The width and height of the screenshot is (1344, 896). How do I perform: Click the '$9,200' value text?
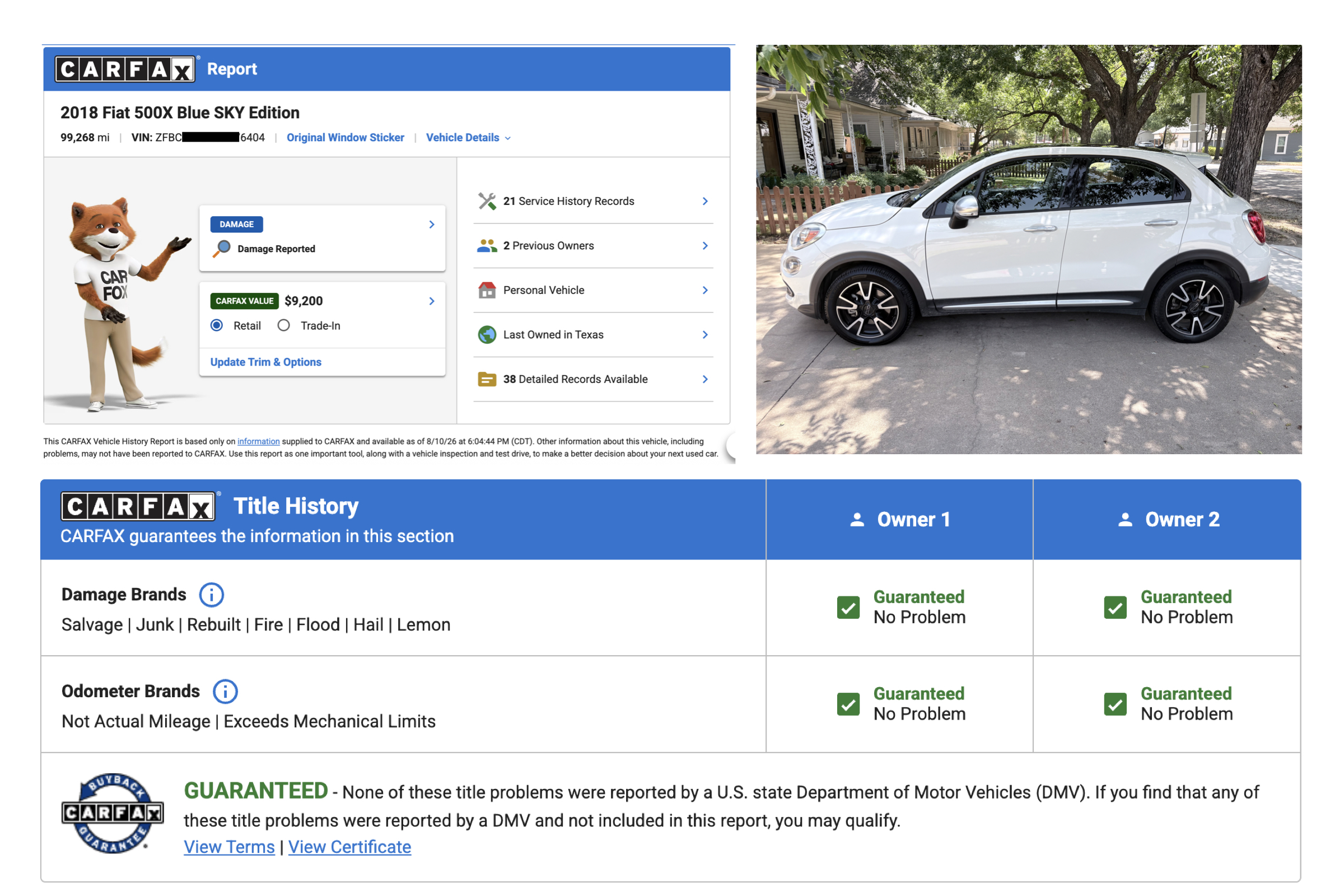(x=304, y=301)
